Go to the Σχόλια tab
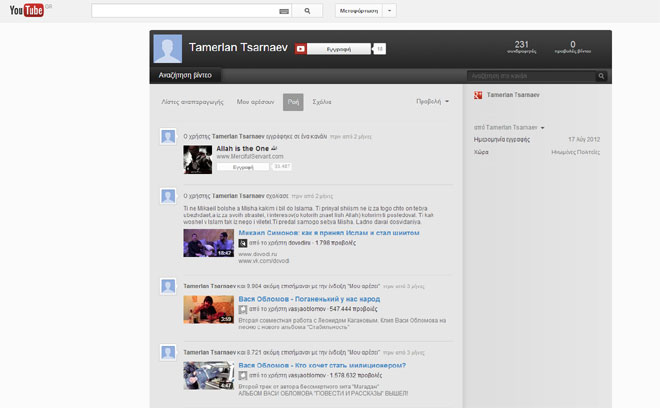This screenshot has height=408, width=660. [322, 102]
